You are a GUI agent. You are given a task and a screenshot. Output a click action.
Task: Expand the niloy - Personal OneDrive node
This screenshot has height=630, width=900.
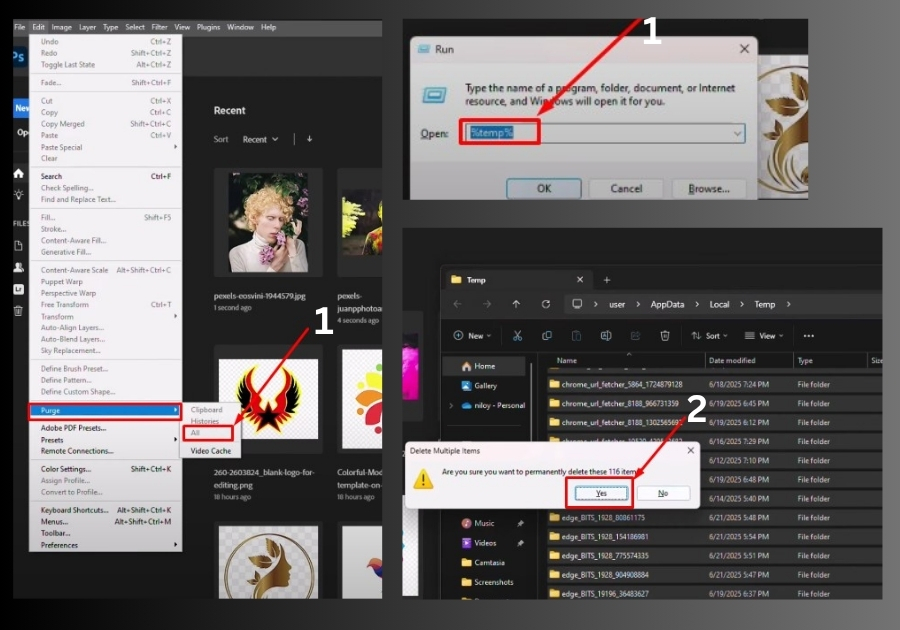451,406
